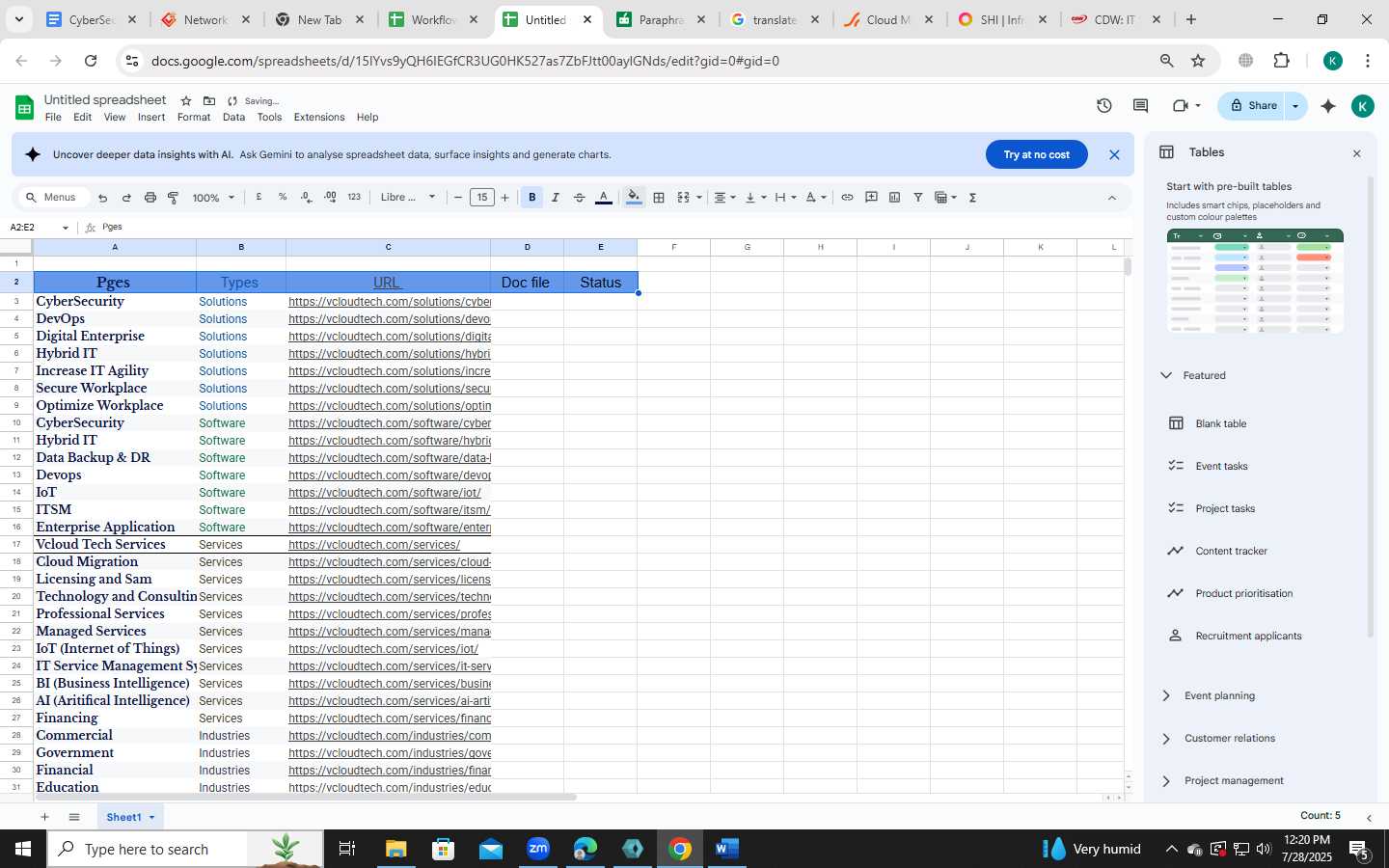The image size is (1389, 868).
Task: Open vertical align dropdown
Action: (x=755, y=198)
